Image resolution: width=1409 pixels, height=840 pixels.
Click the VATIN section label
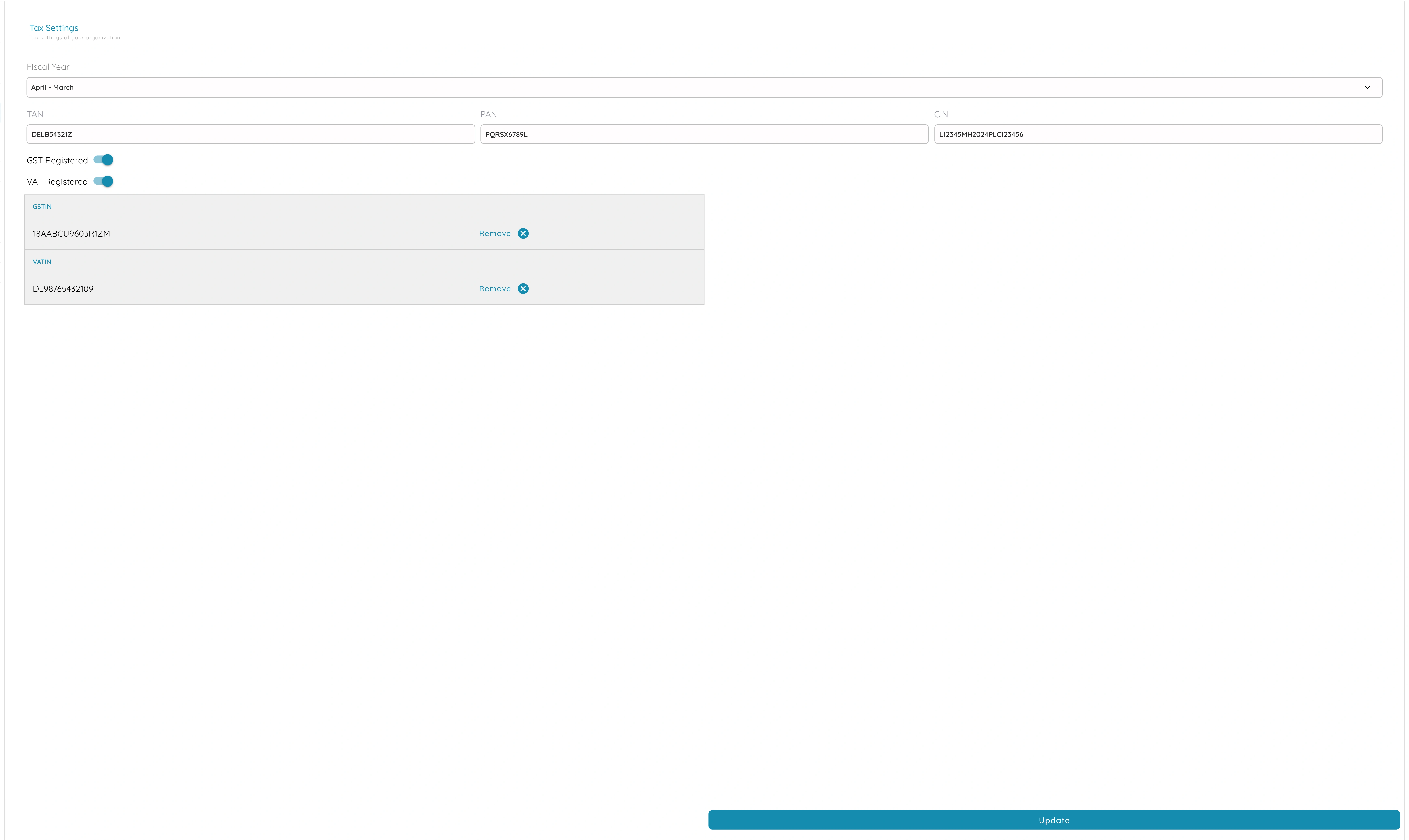click(x=41, y=262)
